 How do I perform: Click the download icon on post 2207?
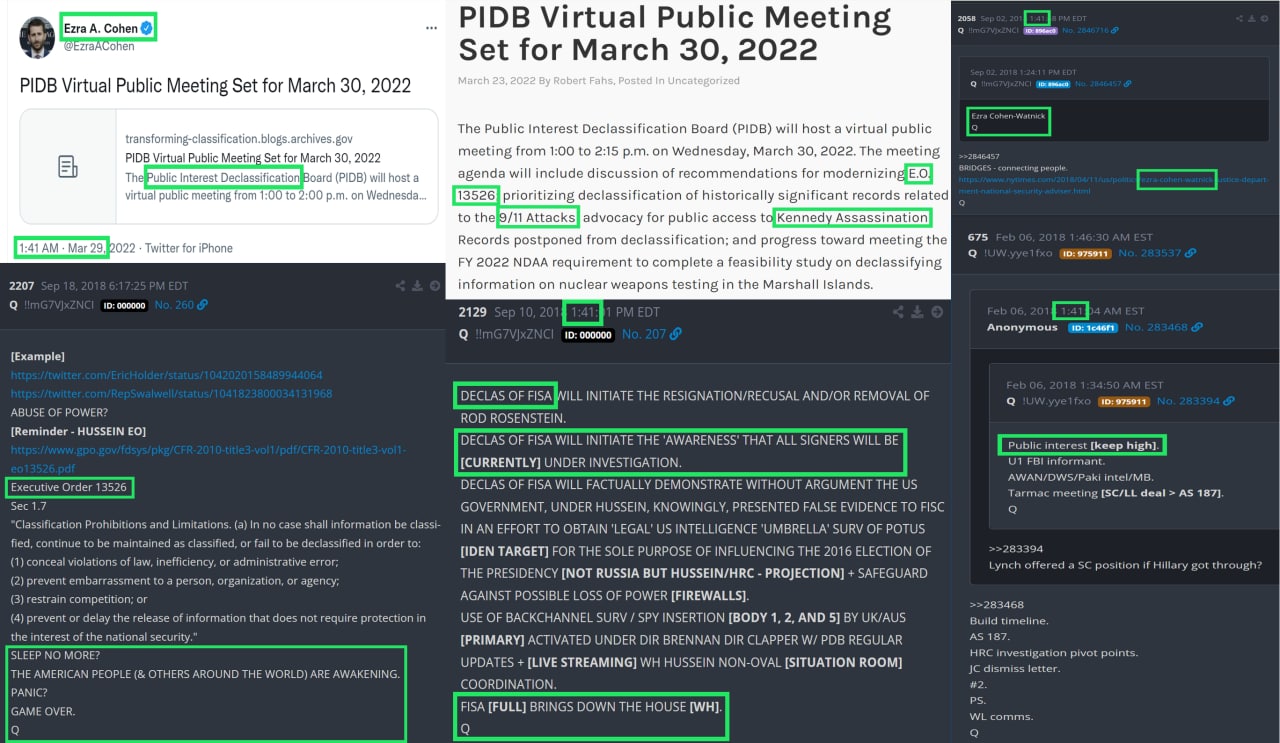coord(417,286)
